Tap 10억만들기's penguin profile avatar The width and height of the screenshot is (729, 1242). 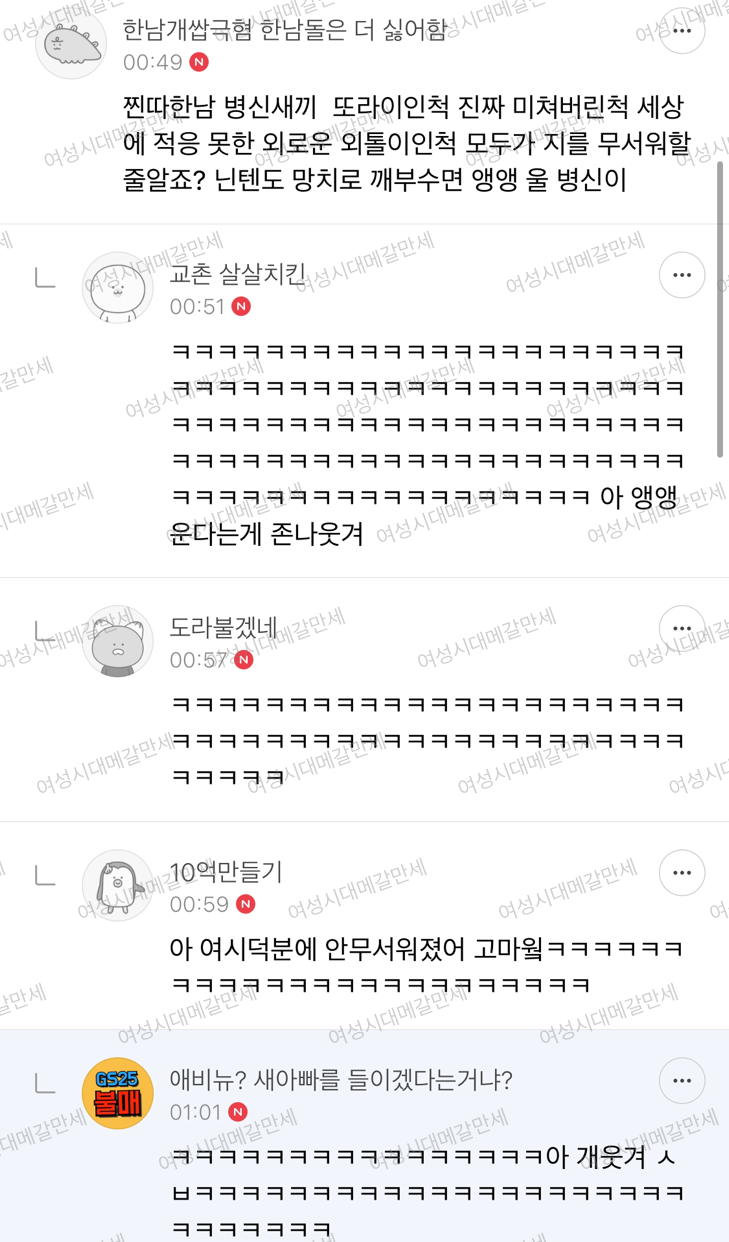[117, 886]
